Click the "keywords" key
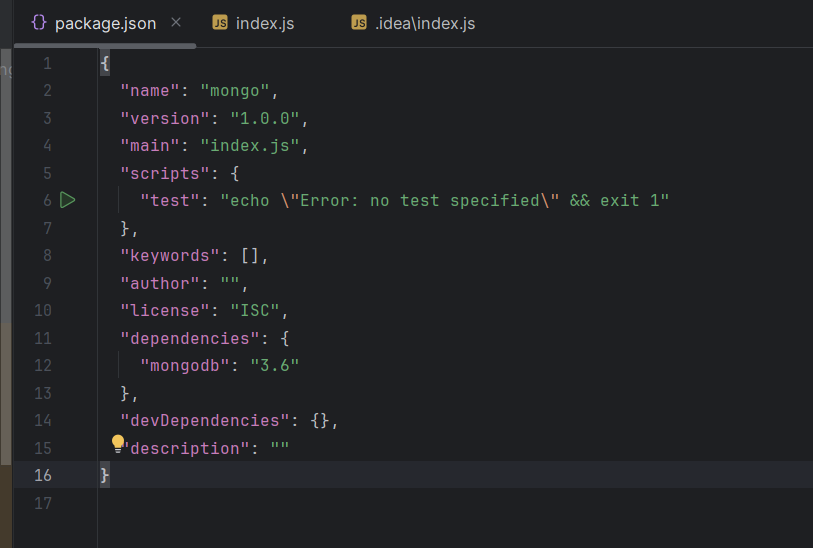 (x=170, y=256)
